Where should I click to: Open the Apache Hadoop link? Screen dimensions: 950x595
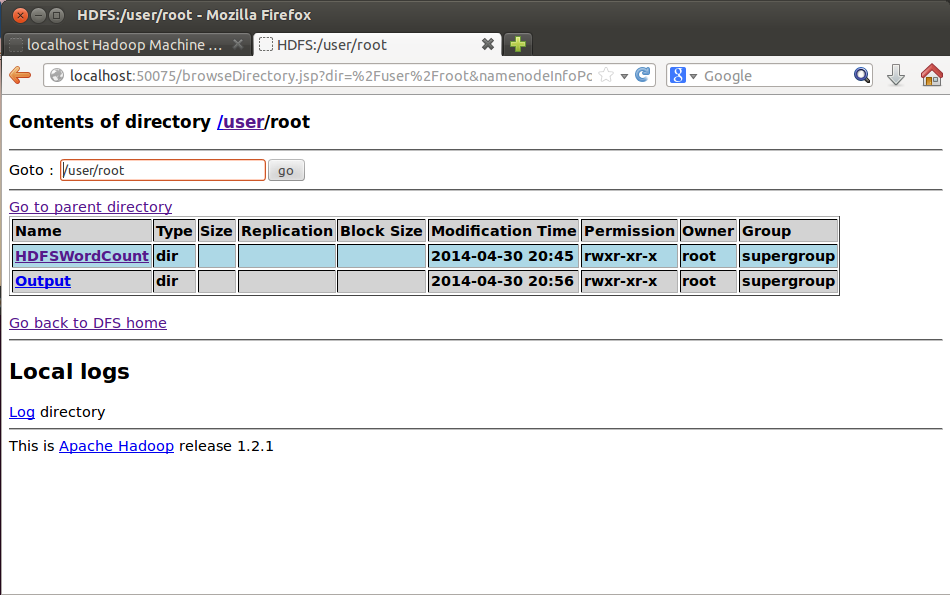tap(116, 446)
